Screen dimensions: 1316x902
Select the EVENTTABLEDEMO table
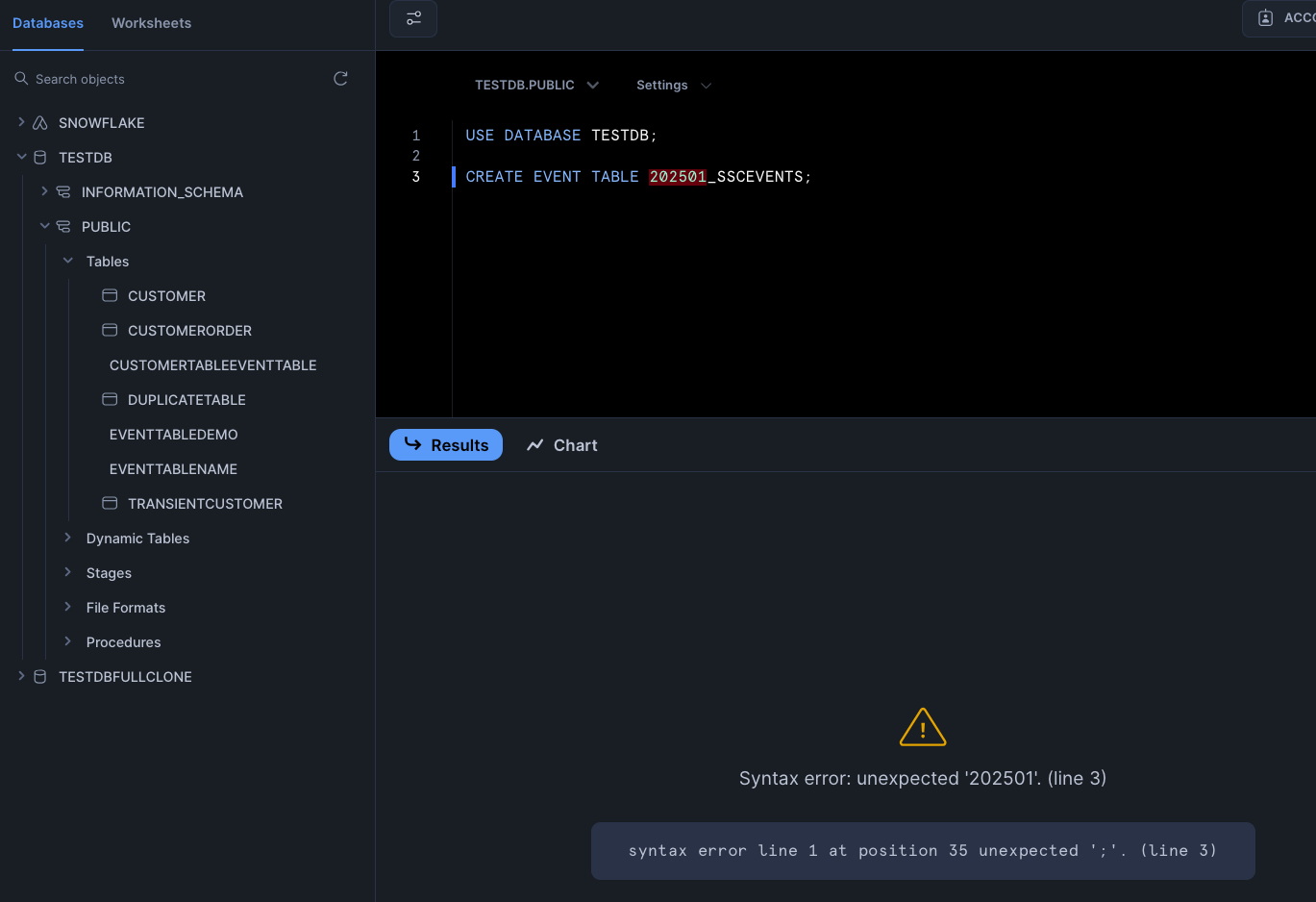[174, 435]
